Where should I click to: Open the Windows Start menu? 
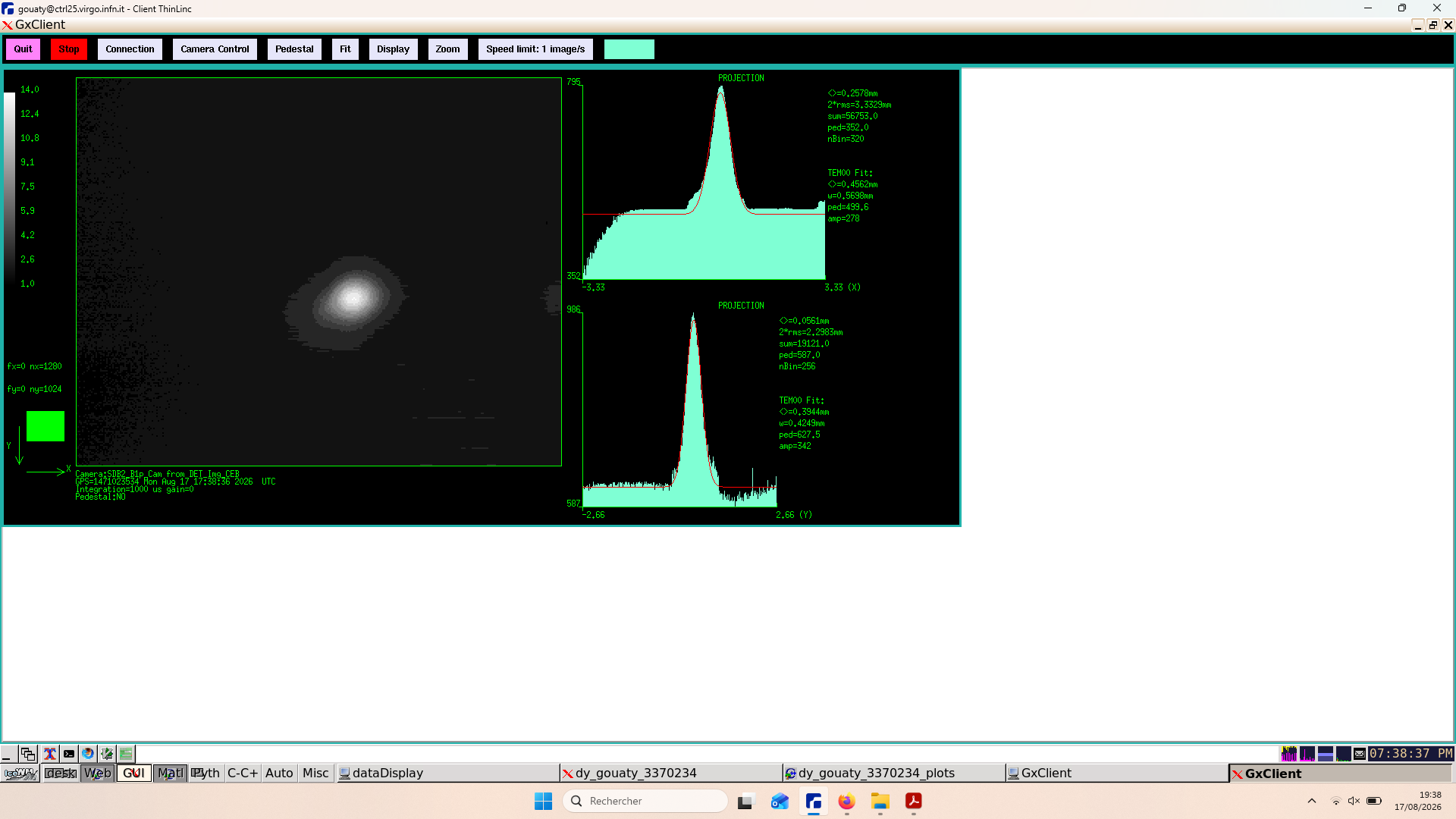[x=543, y=802]
